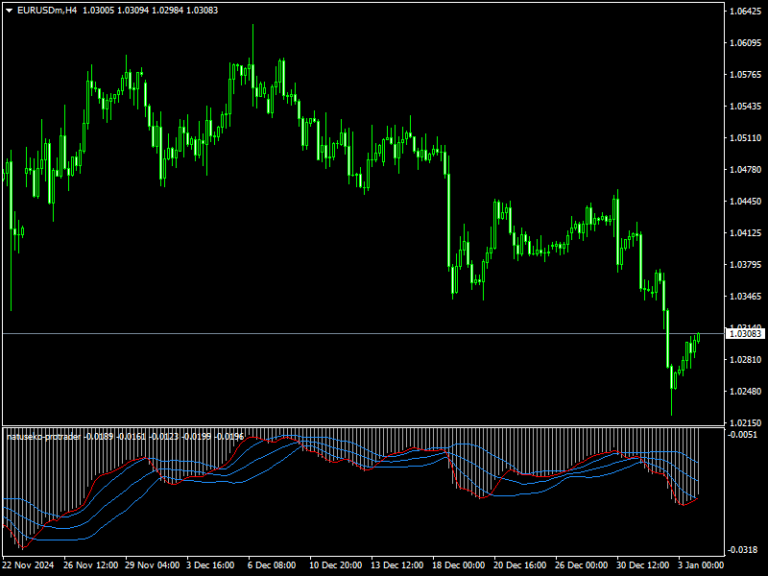Open the chart menu triangle beside EURUSDm,H4
Image resolution: width=768 pixels, height=576 pixels.
click(x=9, y=10)
